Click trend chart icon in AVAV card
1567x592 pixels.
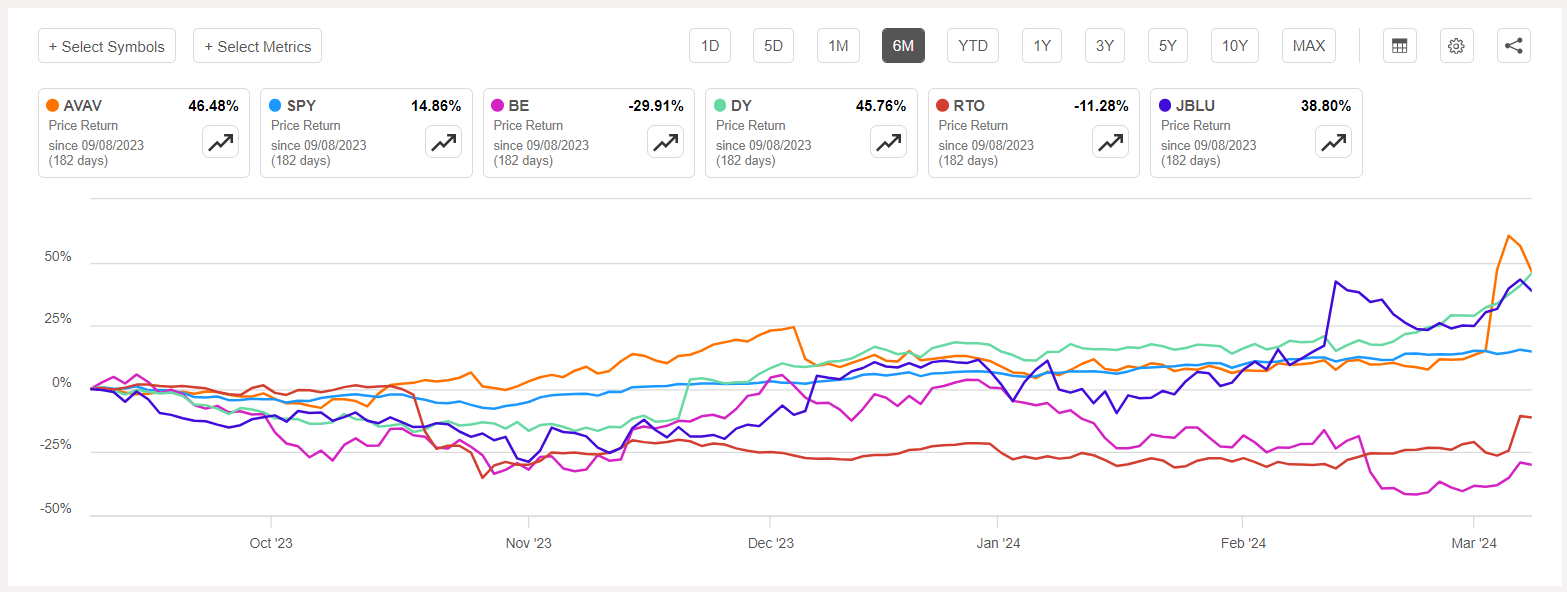click(221, 143)
